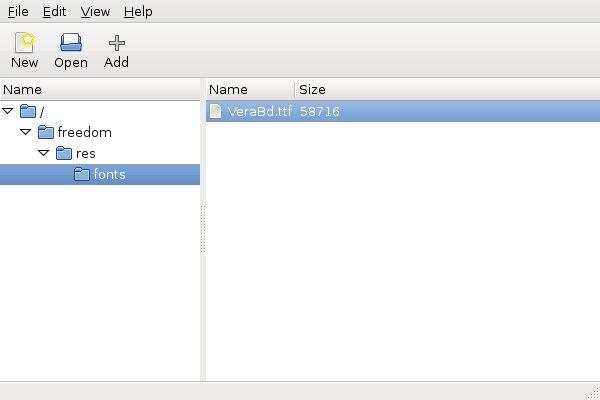Collapse the root folder tree arrow
The image size is (600, 400).
(7, 111)
